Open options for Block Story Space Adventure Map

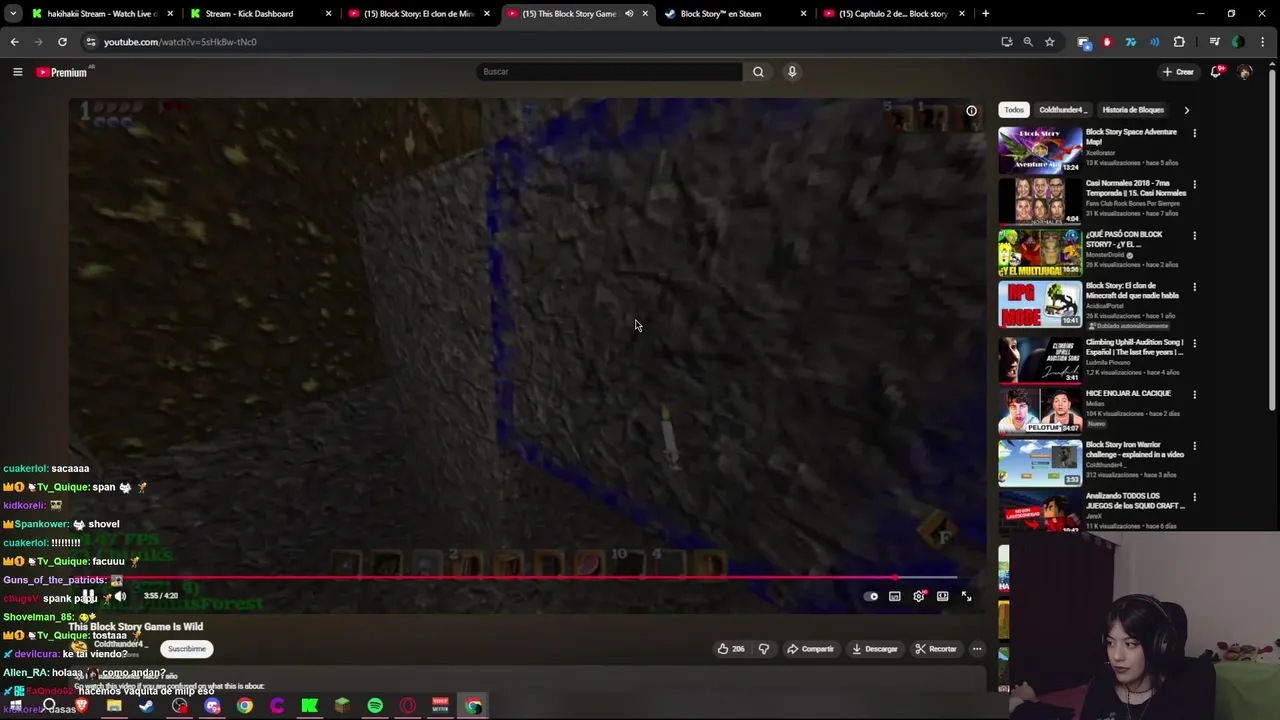tap(1194, 133)
